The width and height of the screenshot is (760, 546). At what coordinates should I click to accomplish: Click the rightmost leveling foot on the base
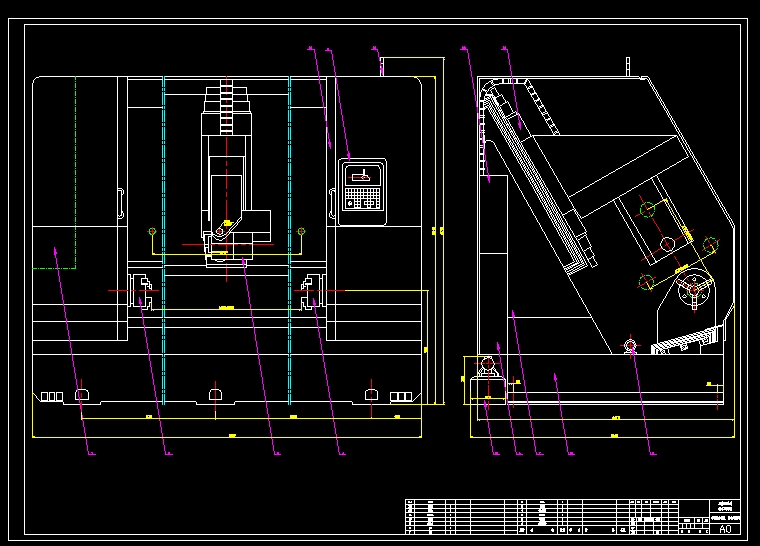[371, 395]
